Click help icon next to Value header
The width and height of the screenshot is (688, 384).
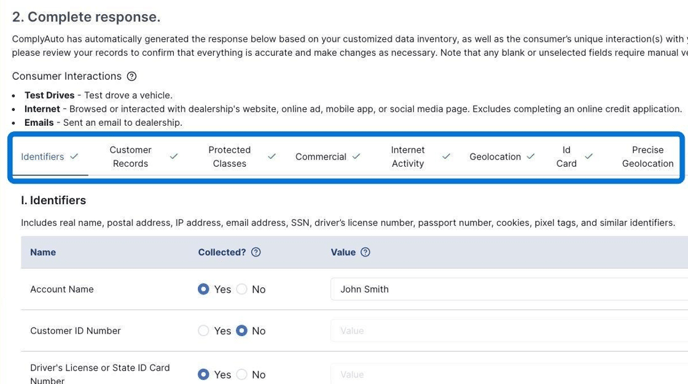365,252
